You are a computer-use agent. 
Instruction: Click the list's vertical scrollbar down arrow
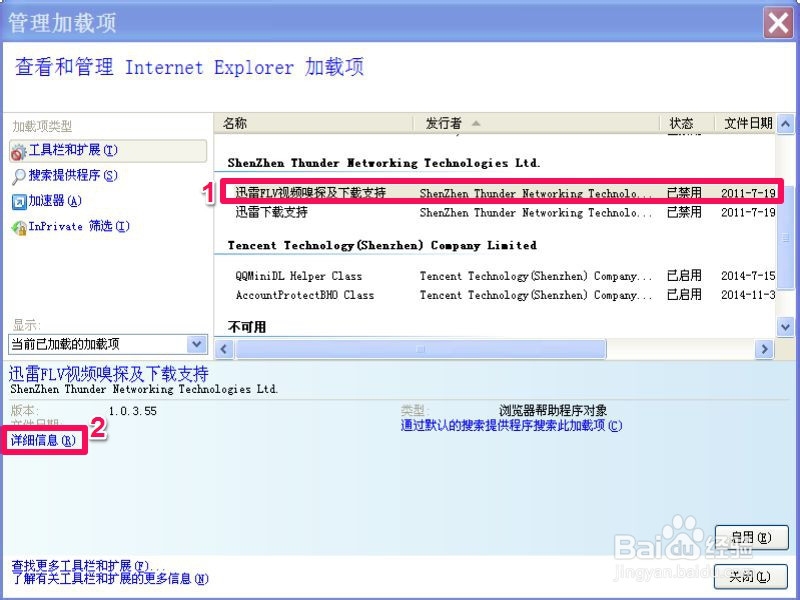coord(786,327)
